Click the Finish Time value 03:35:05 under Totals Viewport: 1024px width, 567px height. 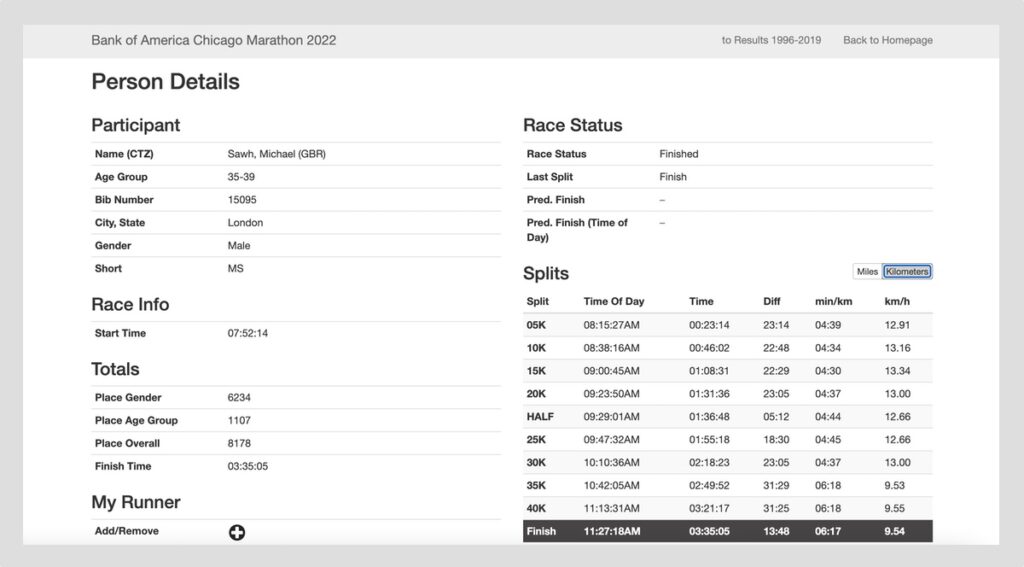tap(248, 466)
